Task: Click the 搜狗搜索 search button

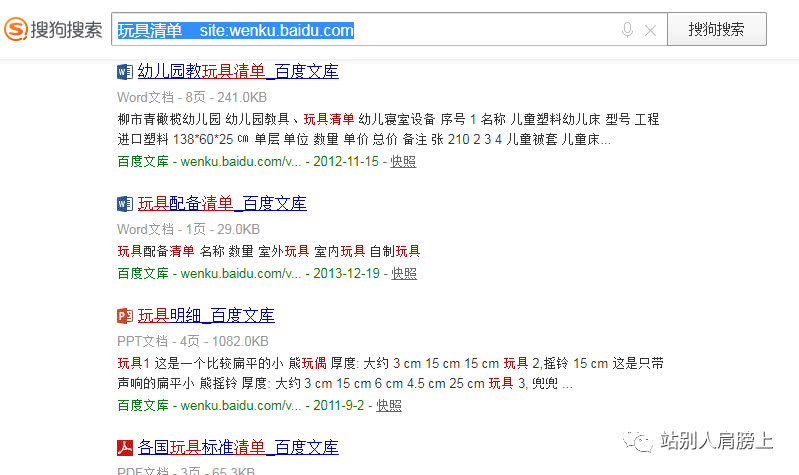Action: [716, 29]
